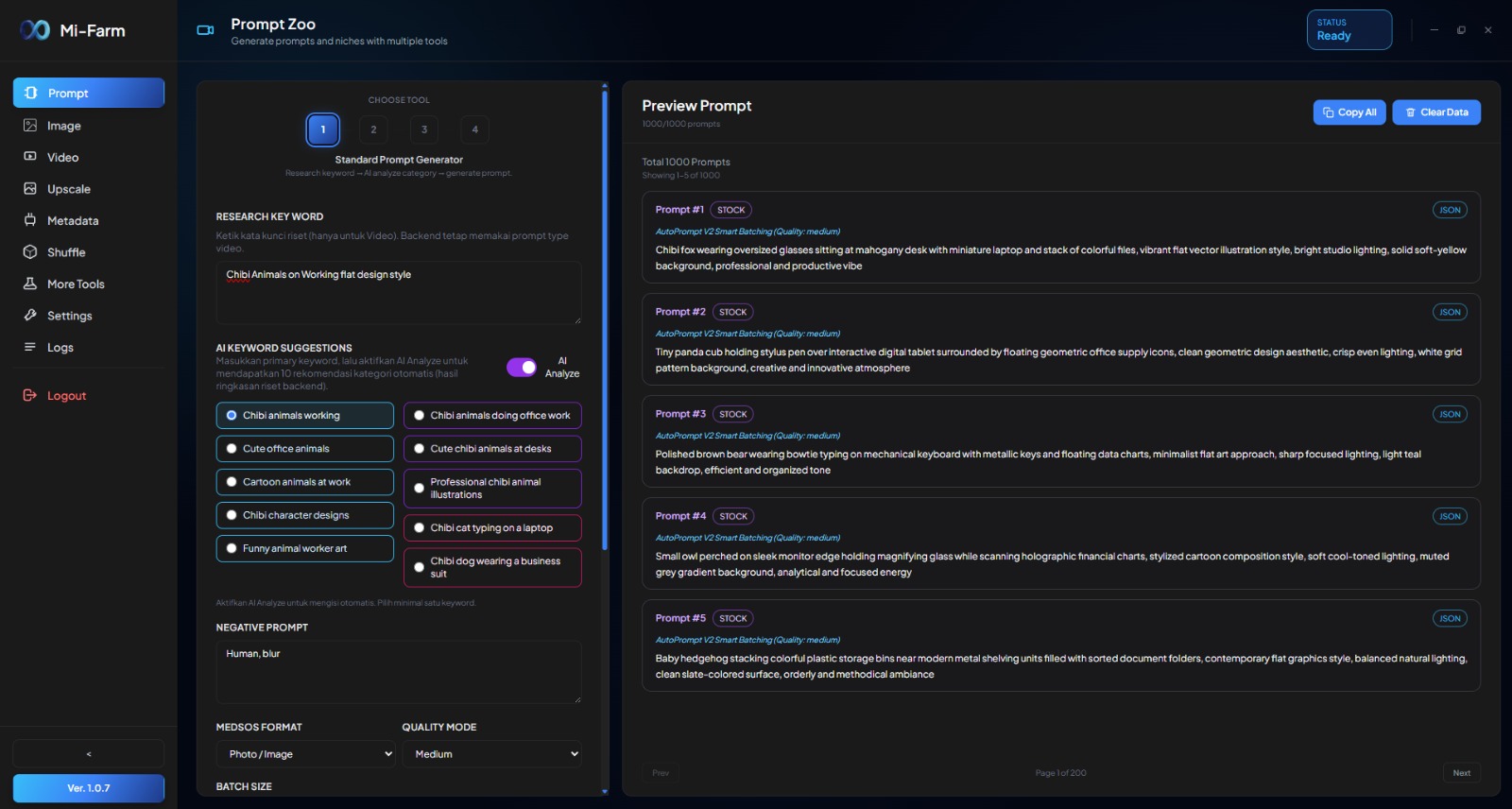Select 'Chibi character designs' suggestion
The width and height of the screenshot is (1512, 809).
[x=305, y=515]
